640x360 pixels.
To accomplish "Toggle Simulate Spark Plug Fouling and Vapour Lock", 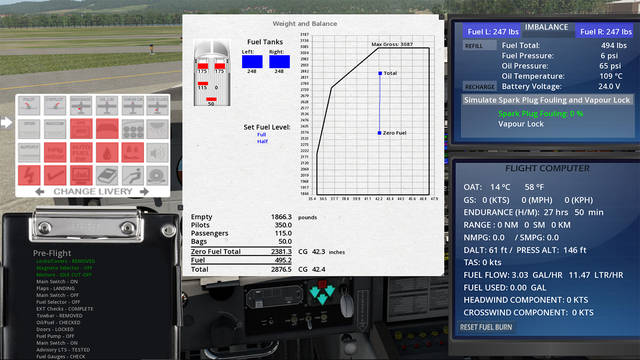I will [547, 100].
